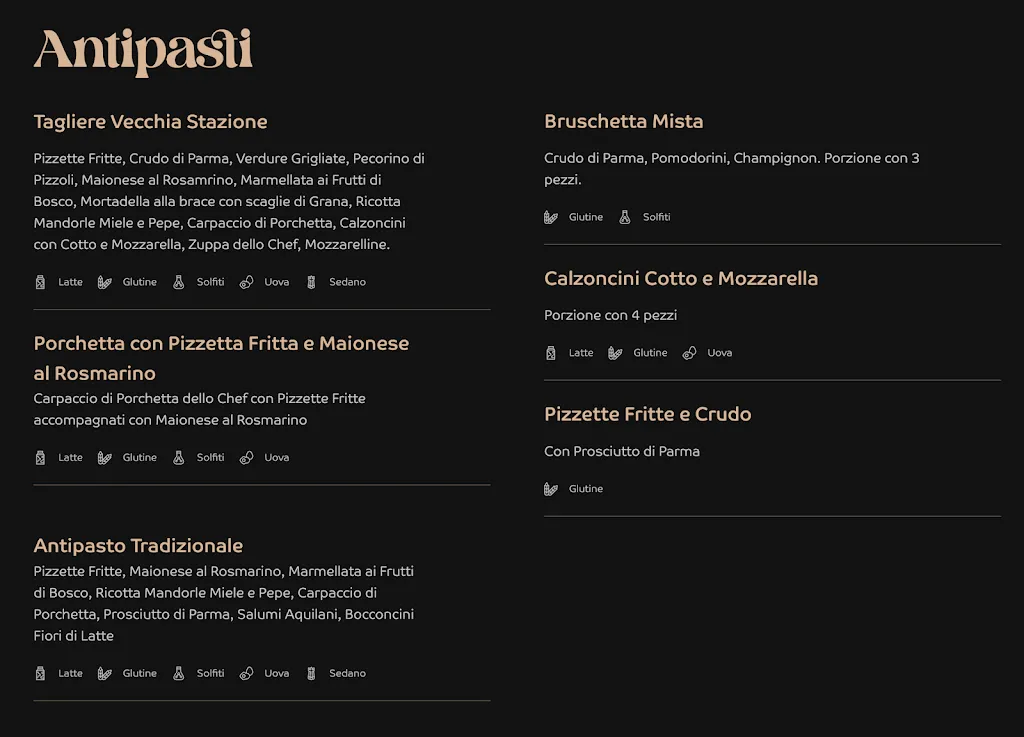The height and width of the screenshot is (737, 1024).
Task: Click the Uova icon under Porchetta con Pizzetta Fritta
Action: click(x=246, y=458)
